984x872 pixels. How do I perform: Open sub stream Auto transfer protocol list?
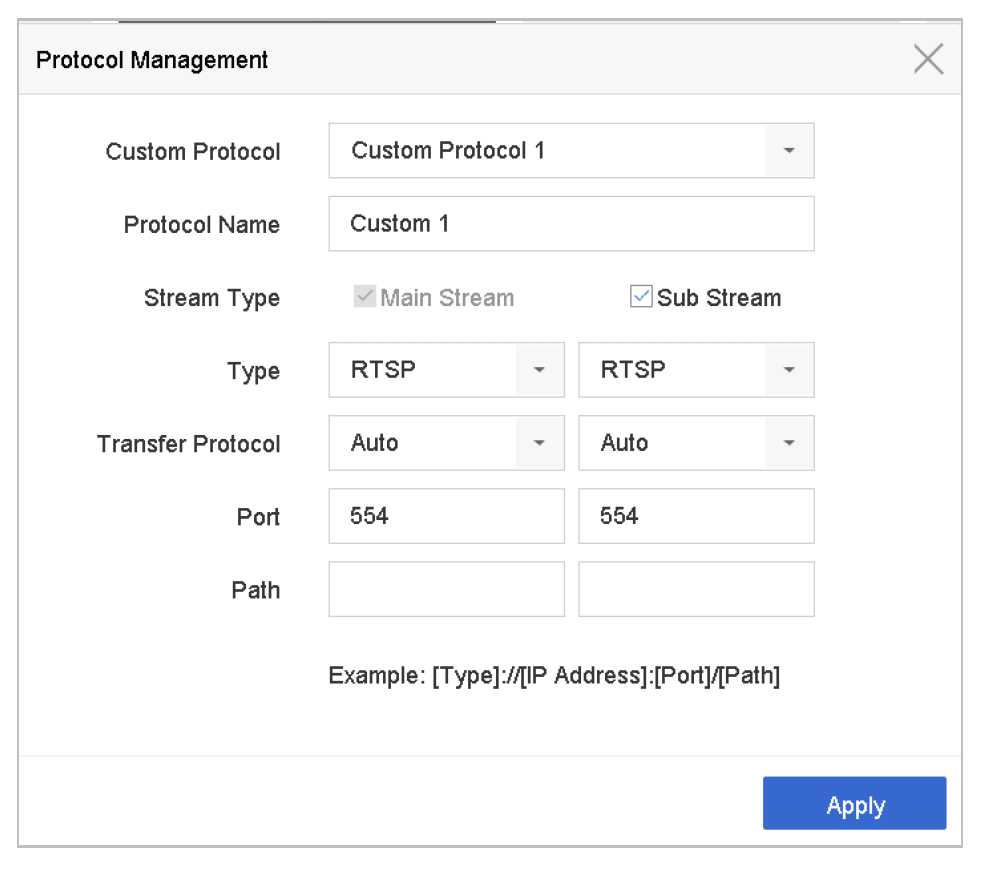(x=672, y=443)
